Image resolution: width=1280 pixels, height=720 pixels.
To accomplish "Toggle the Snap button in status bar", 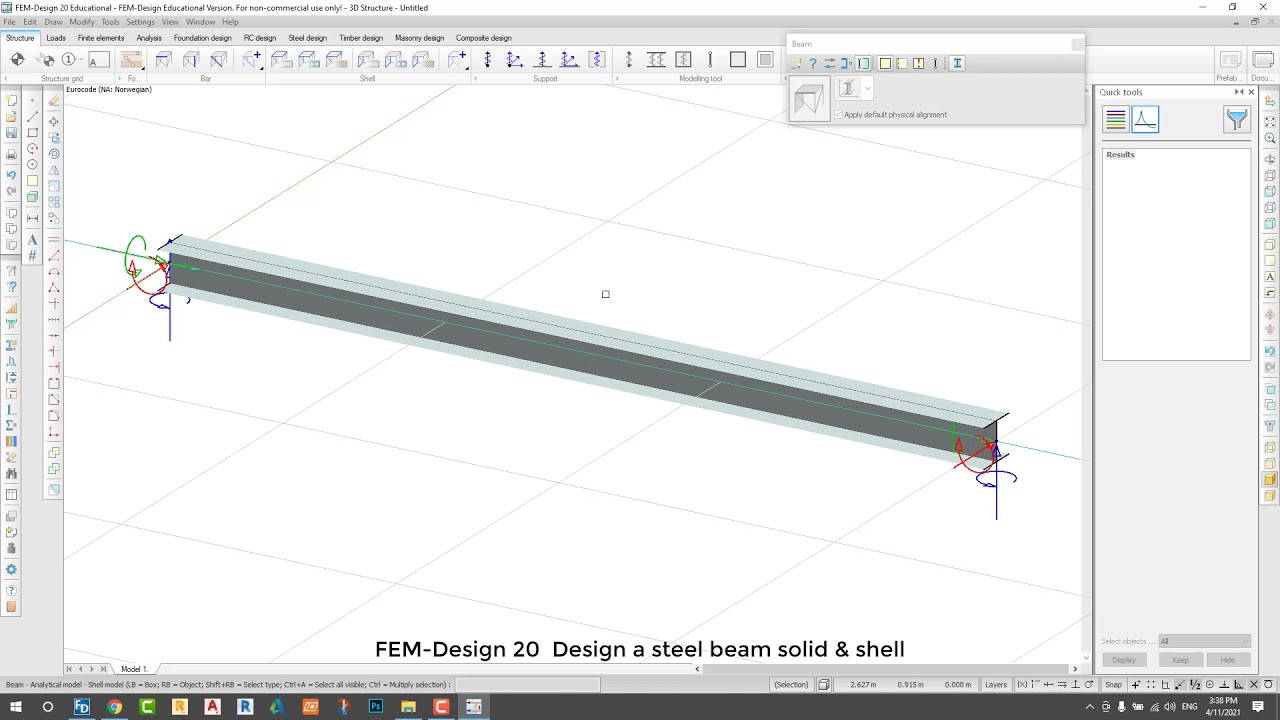I will (x=1113, y=685).
